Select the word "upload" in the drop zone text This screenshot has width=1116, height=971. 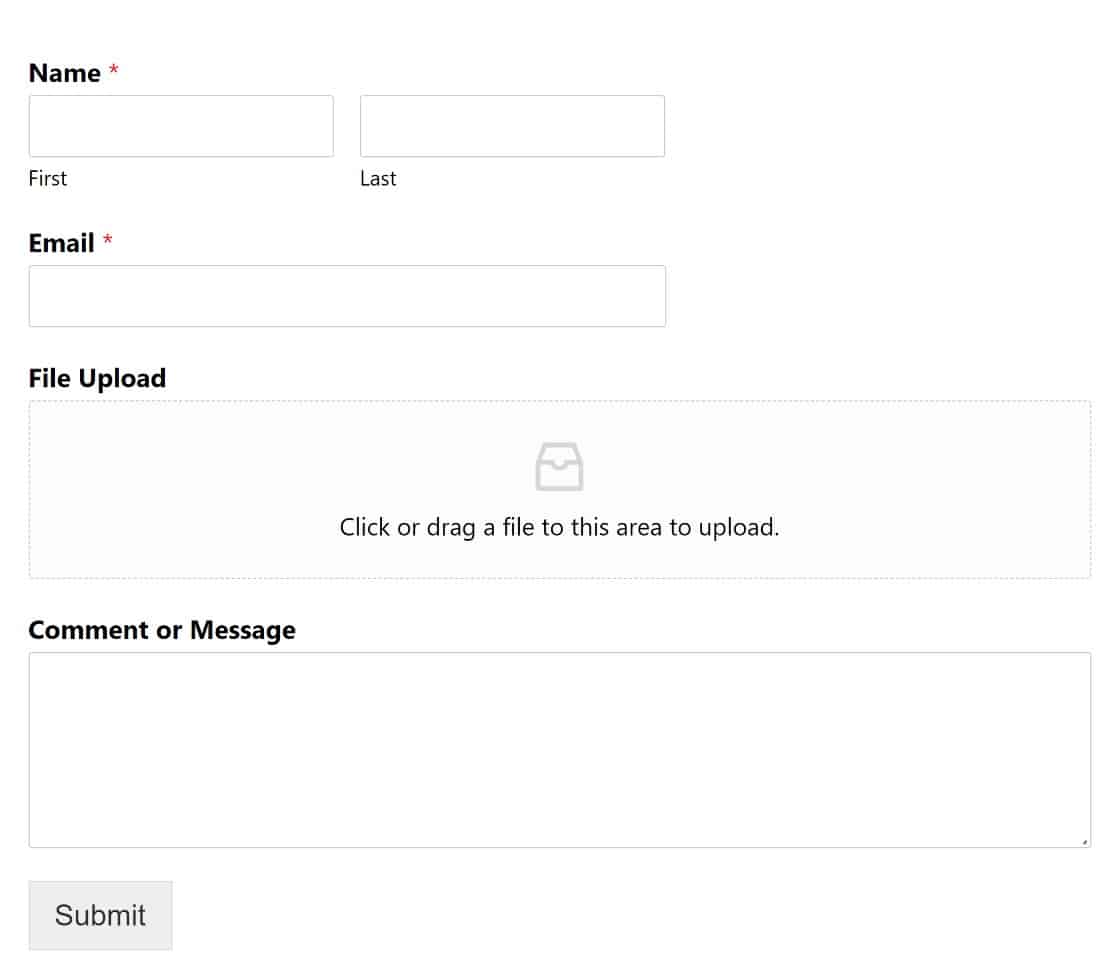(x=738, y=528)
